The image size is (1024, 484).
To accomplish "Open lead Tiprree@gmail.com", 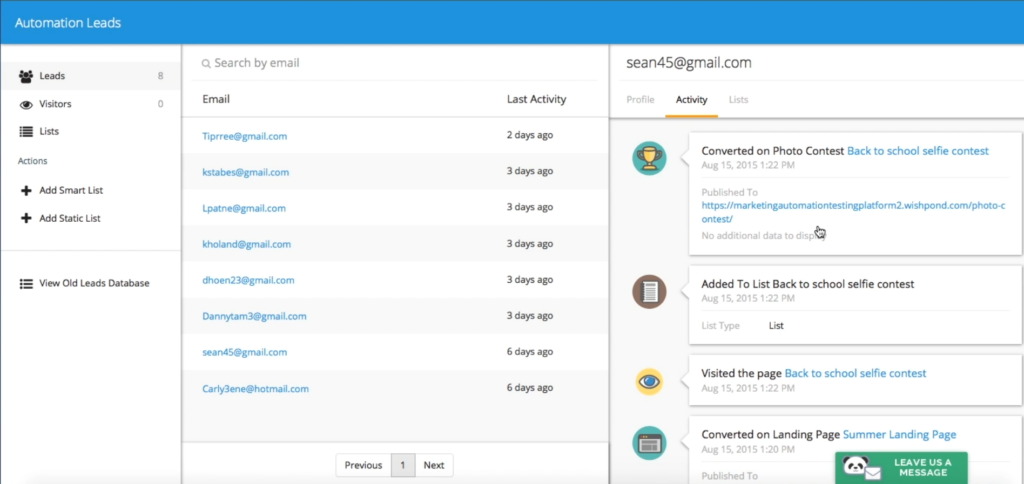I will point(245,137).
